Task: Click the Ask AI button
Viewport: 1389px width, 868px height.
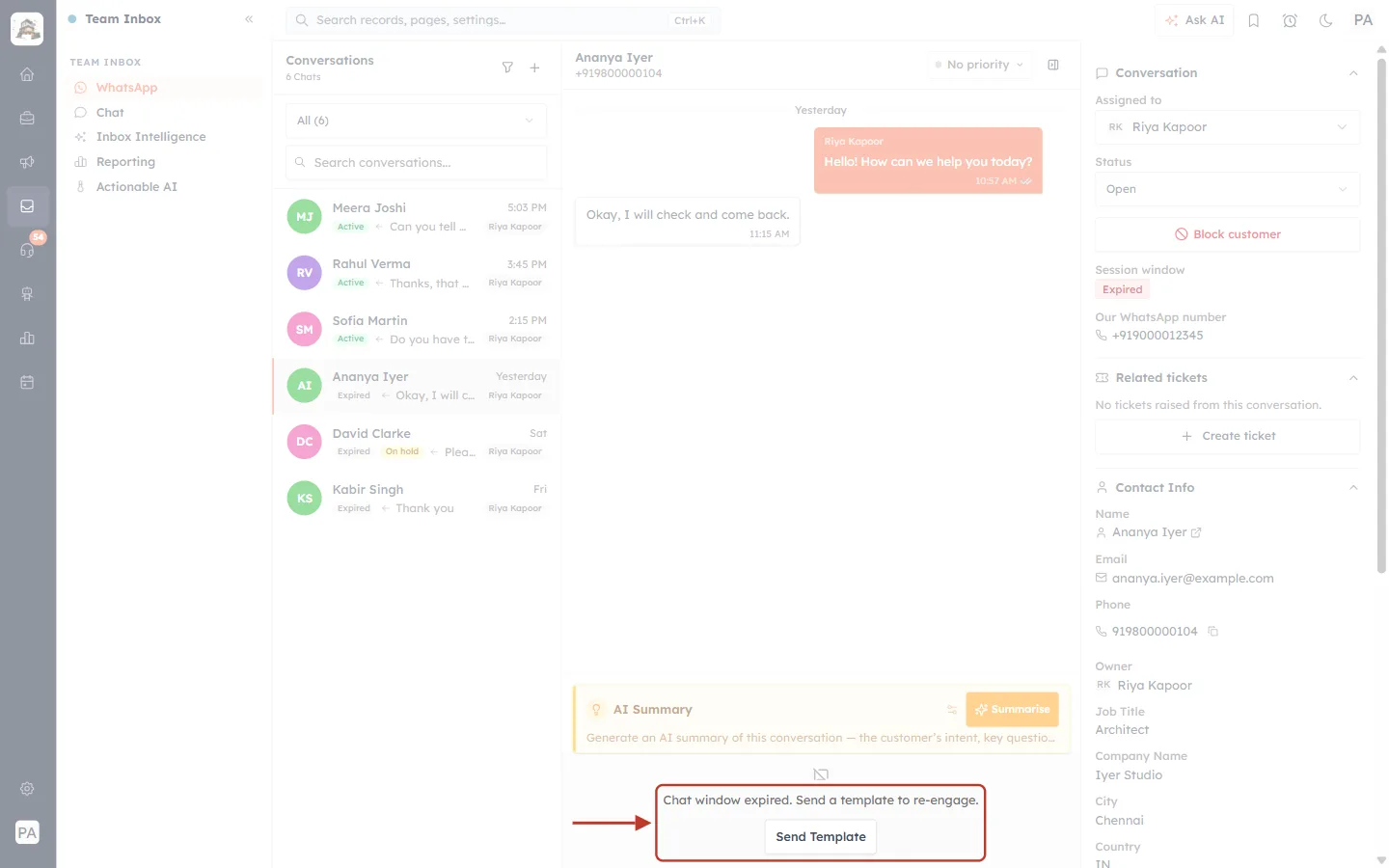Action: [1194, 20]
